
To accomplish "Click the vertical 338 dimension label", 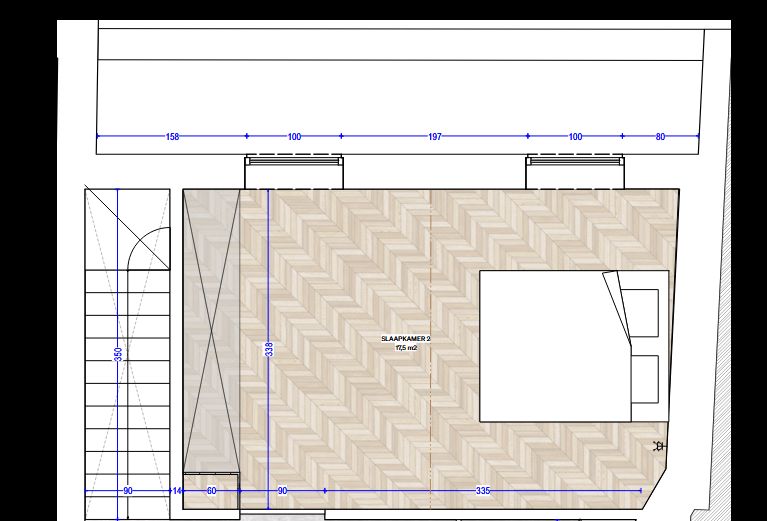I will tap(268, 348).
